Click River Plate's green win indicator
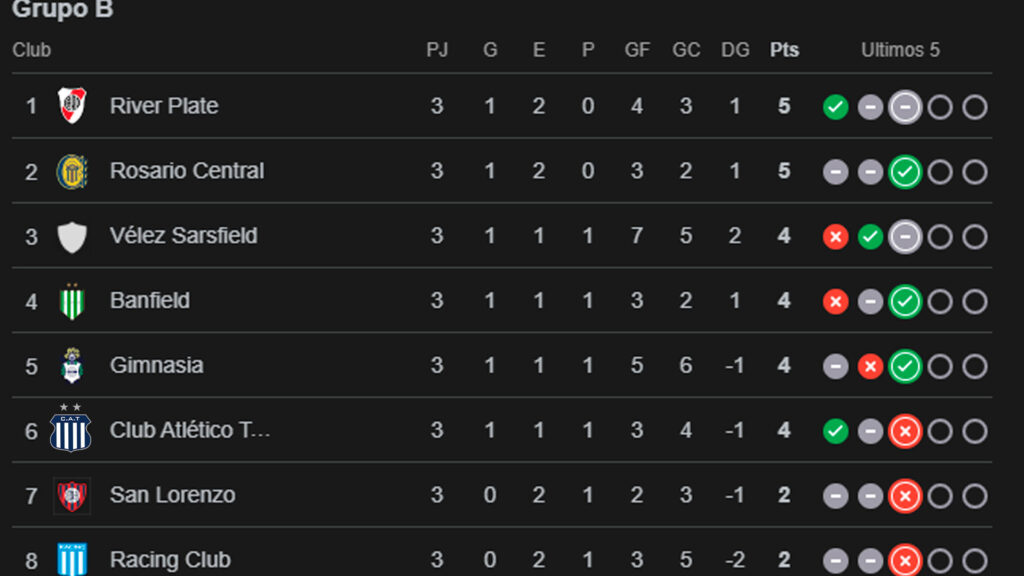This screenshot has height=576, width=1024. (835, 107)
